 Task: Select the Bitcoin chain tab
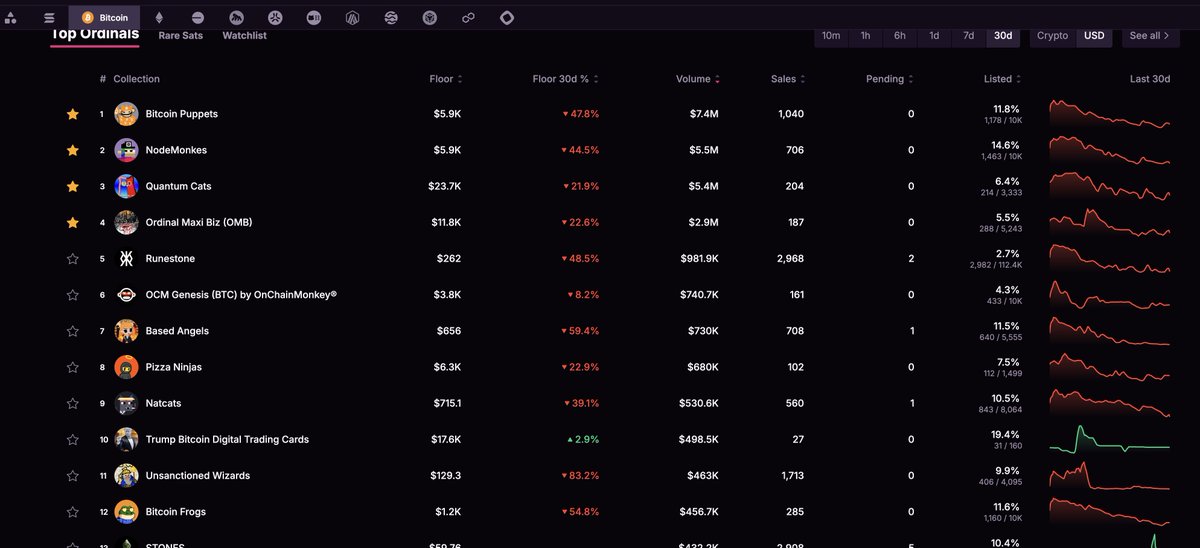point(105,18)
